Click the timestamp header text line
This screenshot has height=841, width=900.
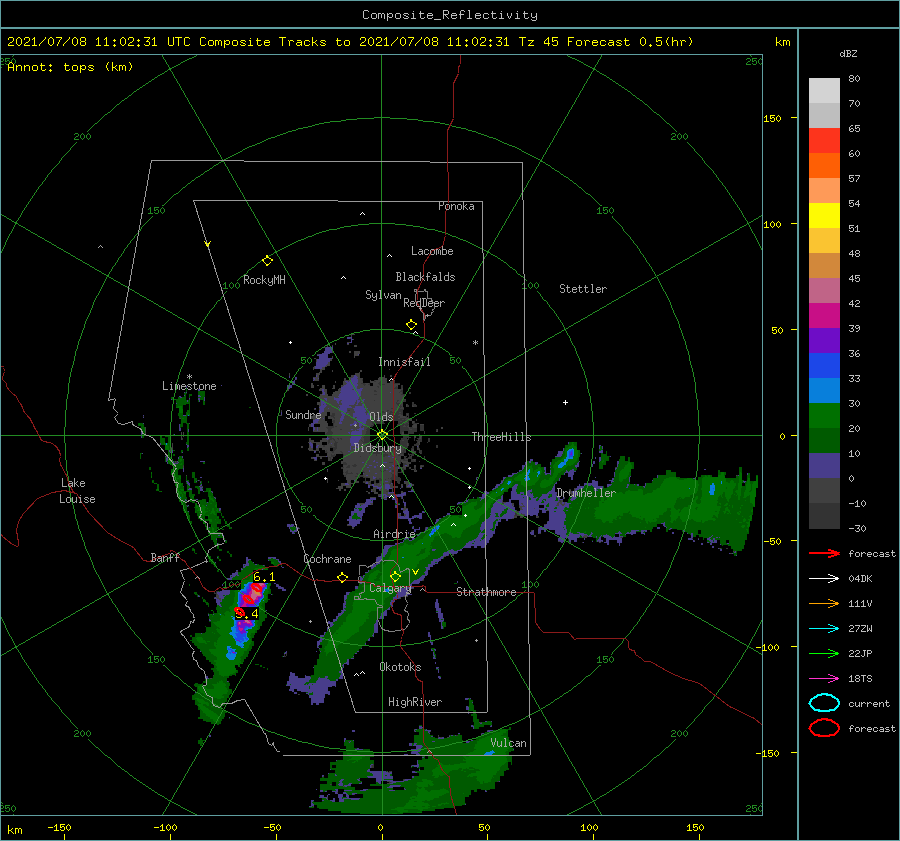[350, 42]
